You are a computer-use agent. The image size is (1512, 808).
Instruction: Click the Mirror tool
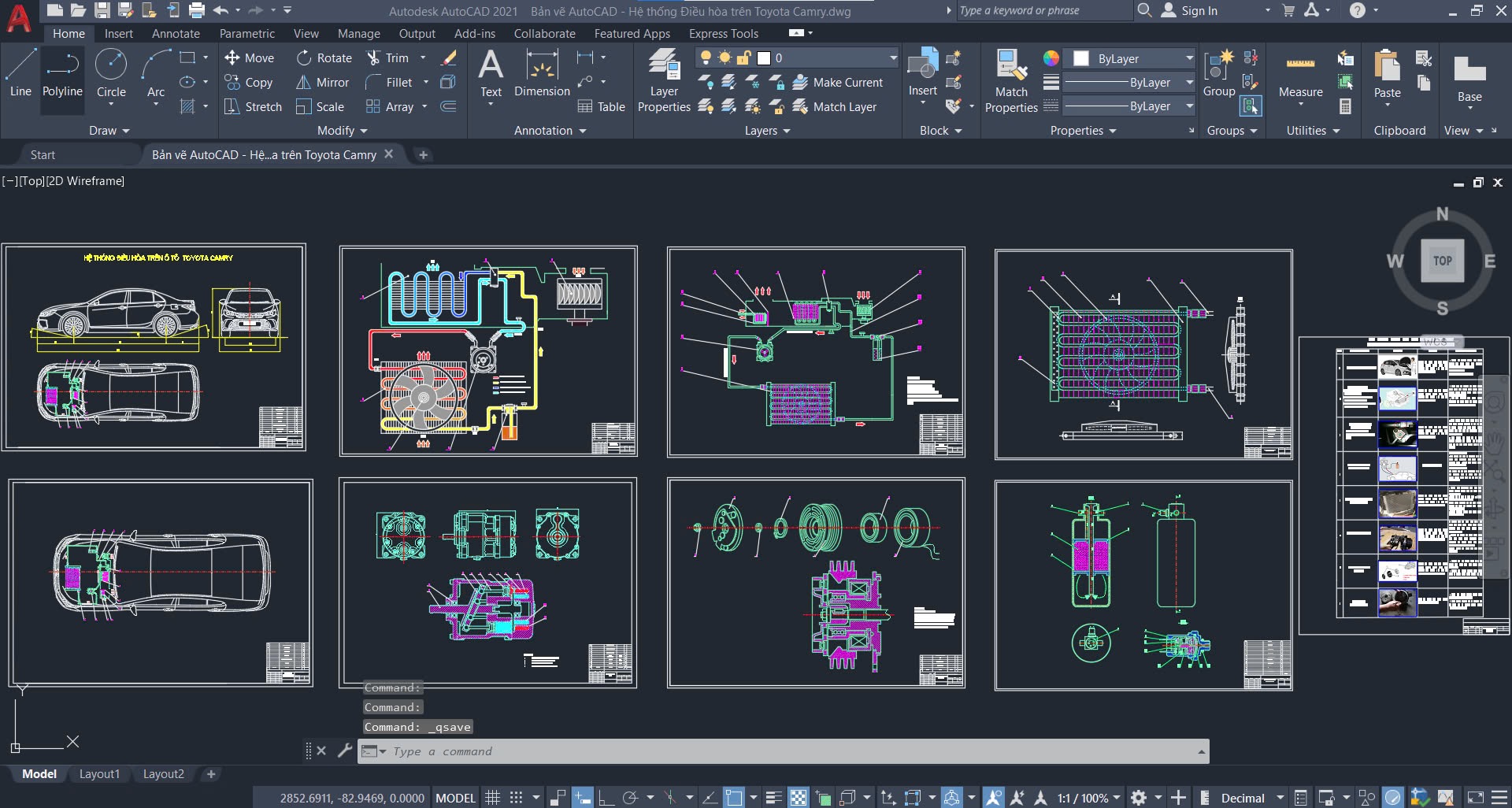click(x=323, y=82)
